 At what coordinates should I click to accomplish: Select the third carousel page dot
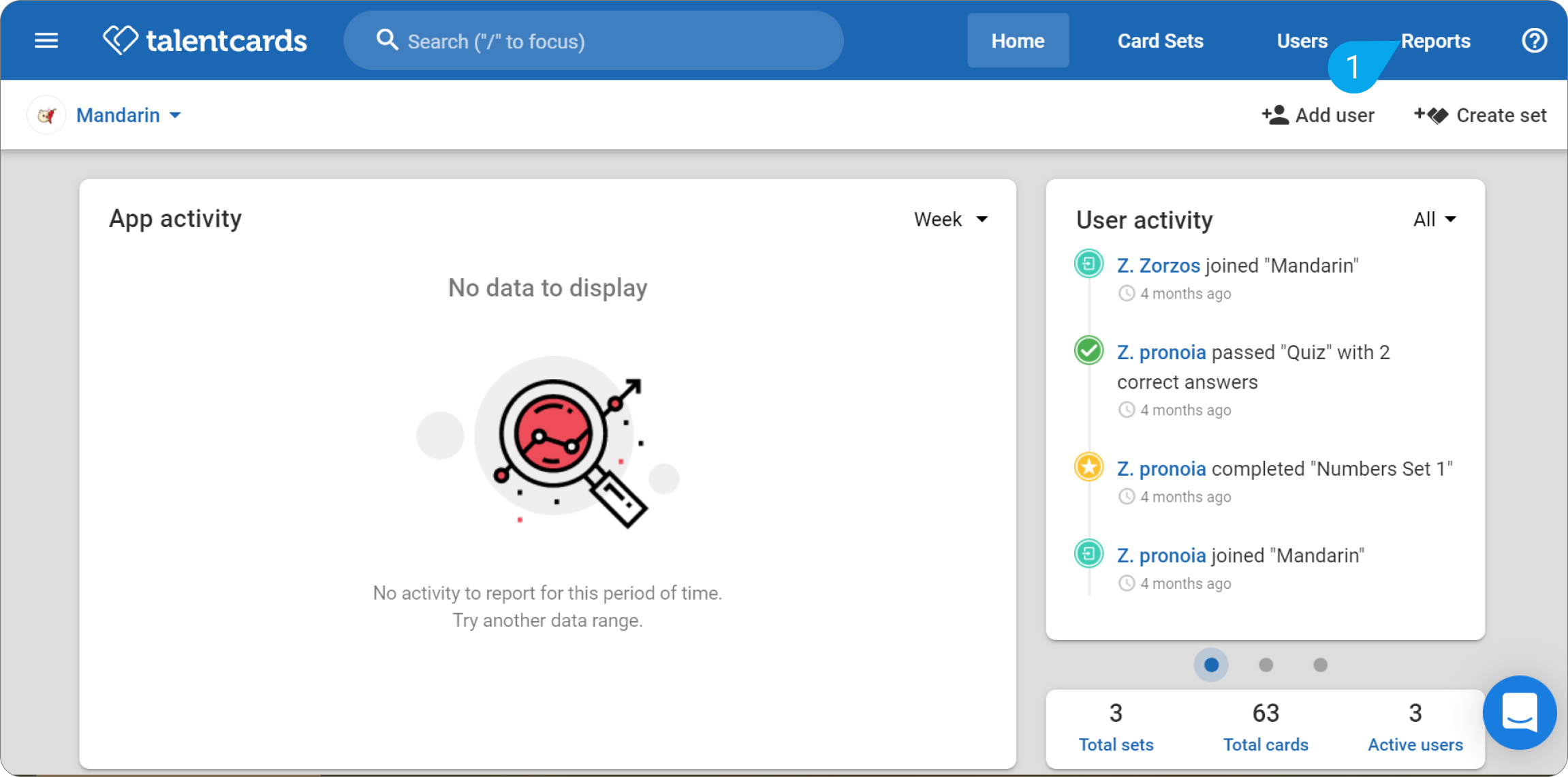click(1320, 665)
